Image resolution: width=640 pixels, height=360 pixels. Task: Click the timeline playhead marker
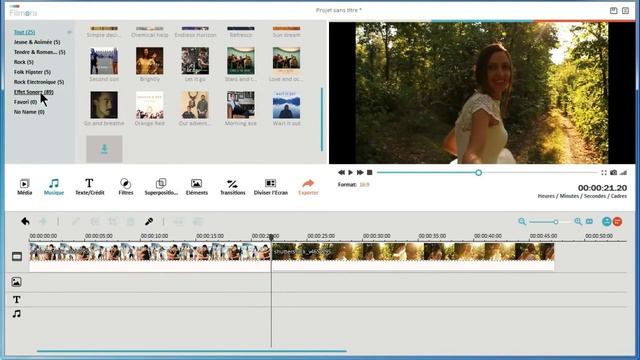tap(271, 238)
